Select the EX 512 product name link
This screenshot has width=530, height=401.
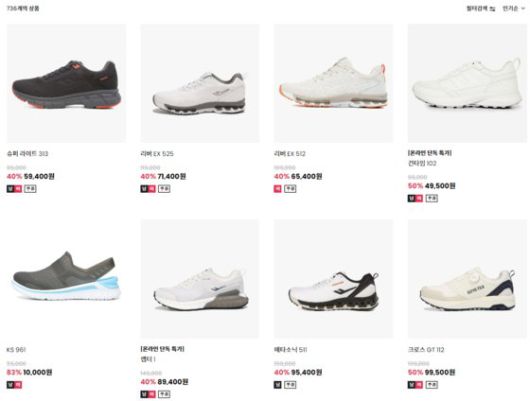coord(289,154)
